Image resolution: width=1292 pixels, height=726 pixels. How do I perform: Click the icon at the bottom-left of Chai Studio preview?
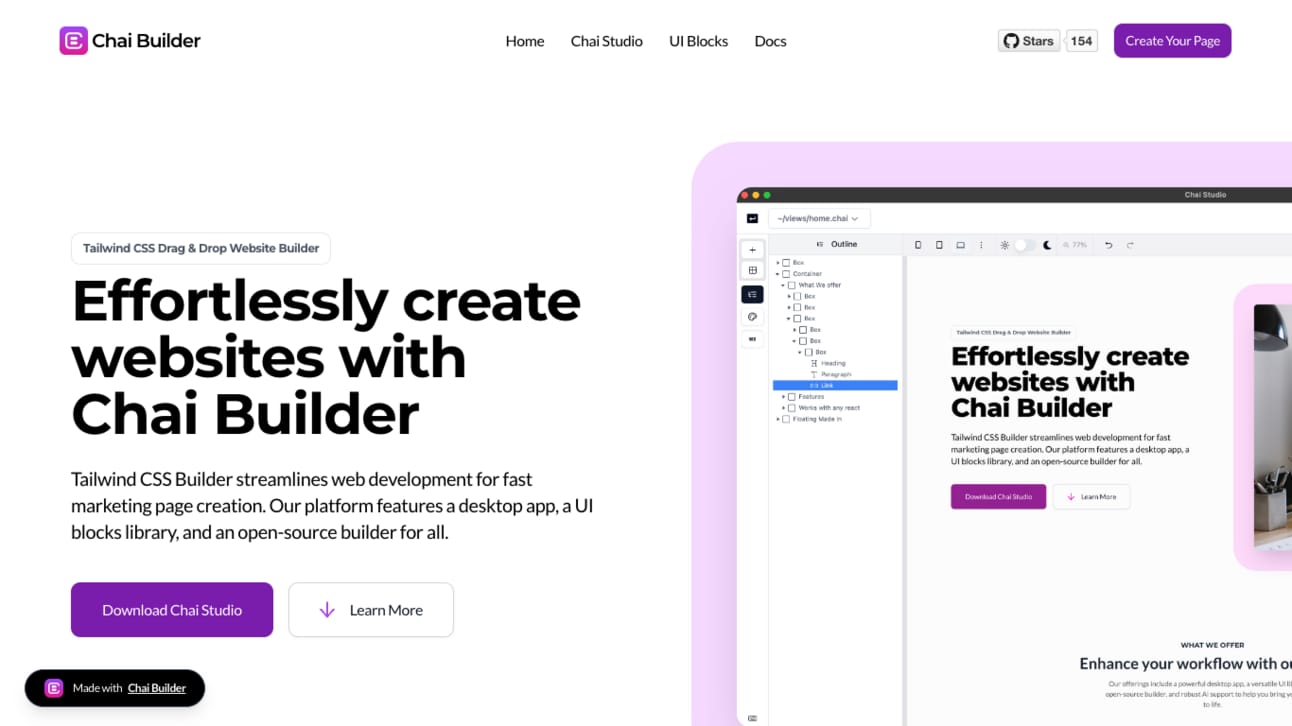pyautogui.click(x=752, y=718)
